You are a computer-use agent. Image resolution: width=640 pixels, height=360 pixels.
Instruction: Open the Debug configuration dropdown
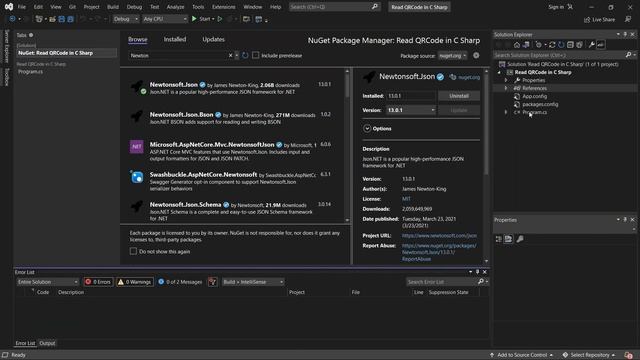coord(125,19)
